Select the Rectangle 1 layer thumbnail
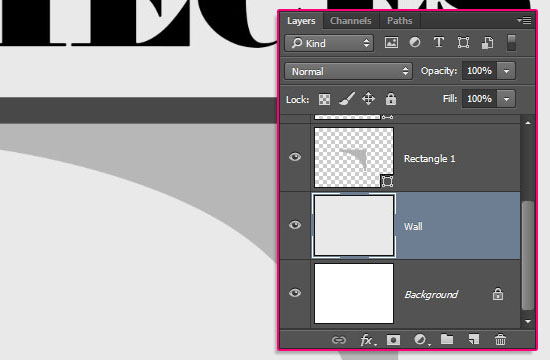The width and height of the screenshot is (550, 360). 354,157
